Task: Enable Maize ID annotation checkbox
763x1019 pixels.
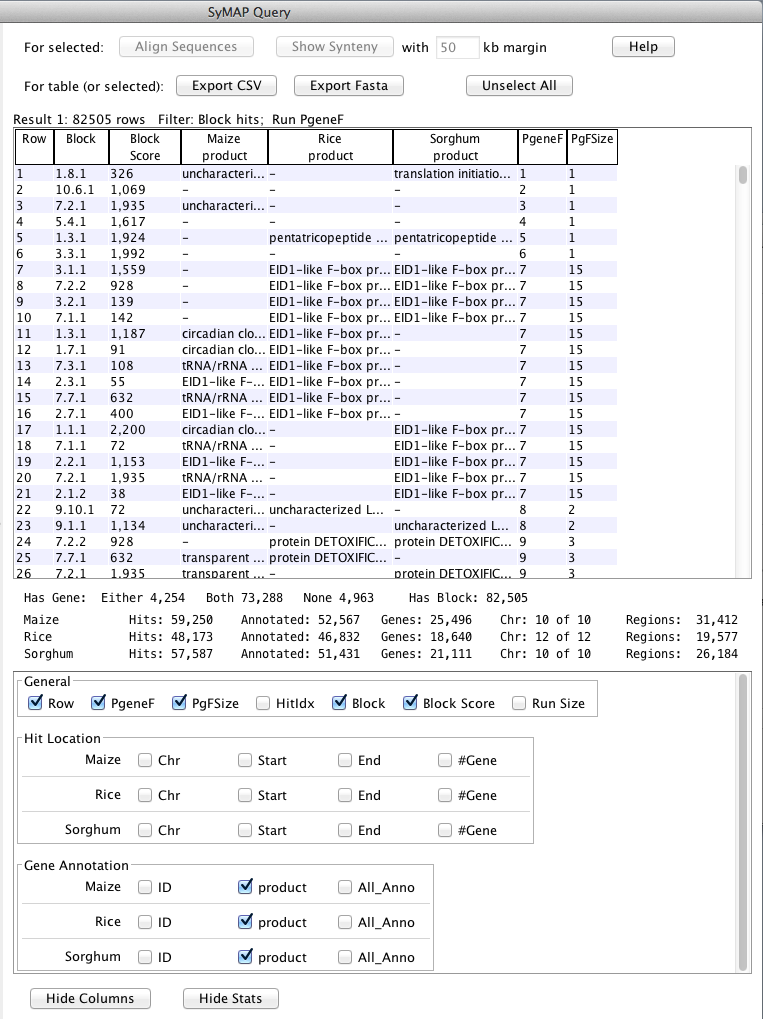Action: [x=145, y=887]
